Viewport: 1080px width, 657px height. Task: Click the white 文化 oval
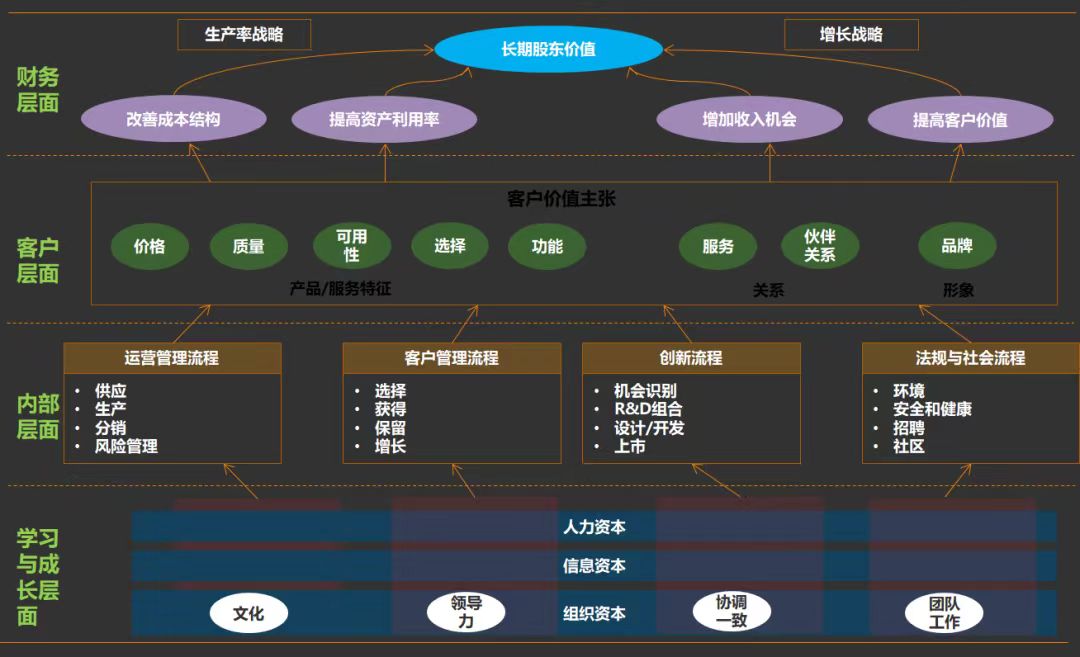[x=248, y=613]
